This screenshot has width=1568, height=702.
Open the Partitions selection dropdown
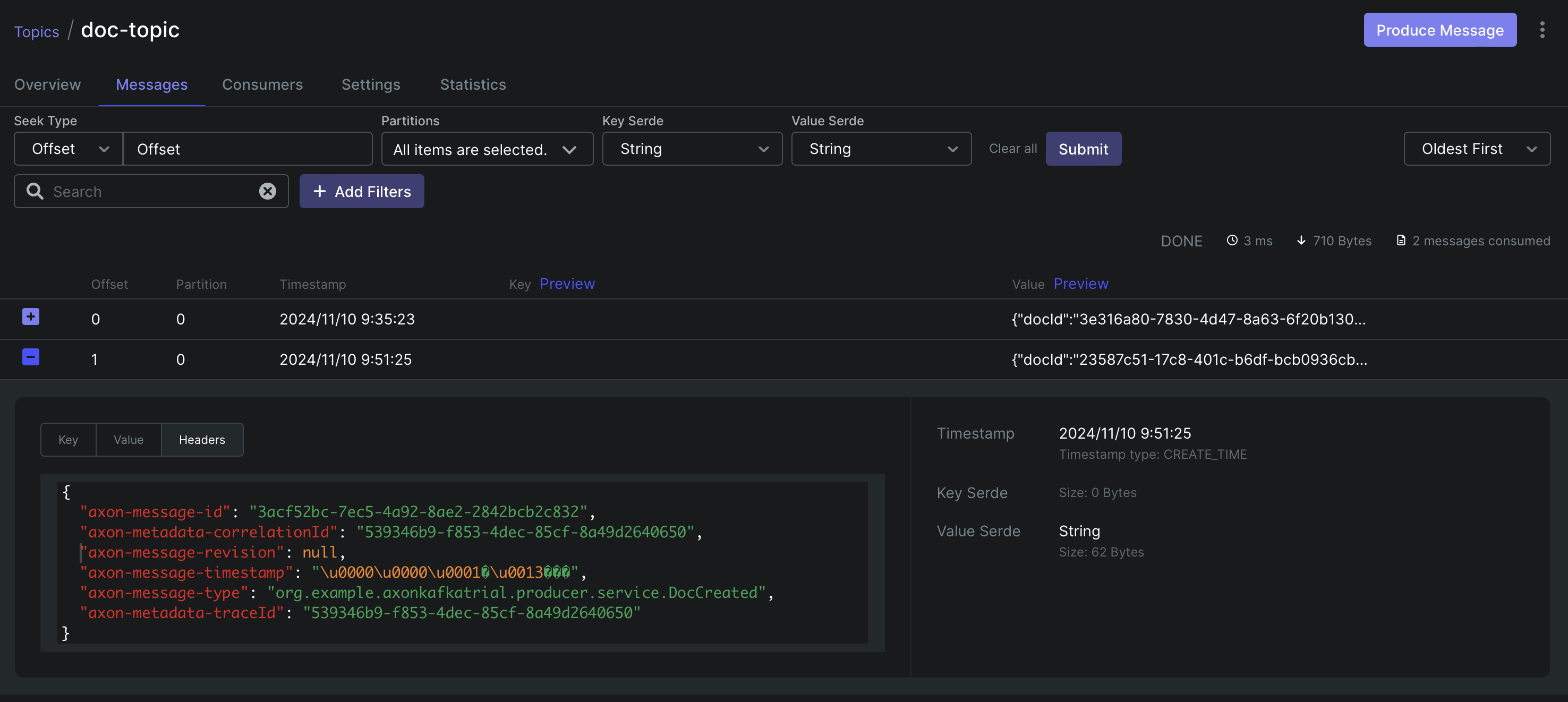pos(487,149)
